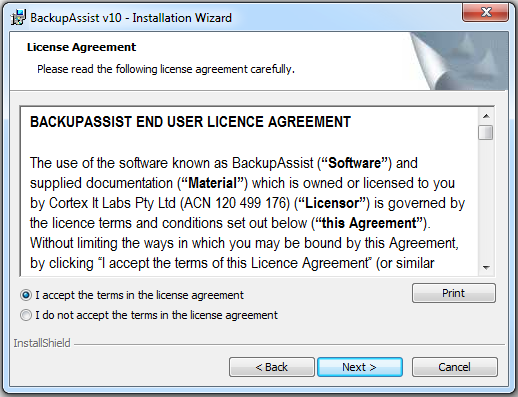Click the 'BACKUPASSIST END USER LICENCE AGREEMENT' heading
Image resolution: width=518 pixels, height=397 pixels.
pyautogui.click(x=190, y=122)
